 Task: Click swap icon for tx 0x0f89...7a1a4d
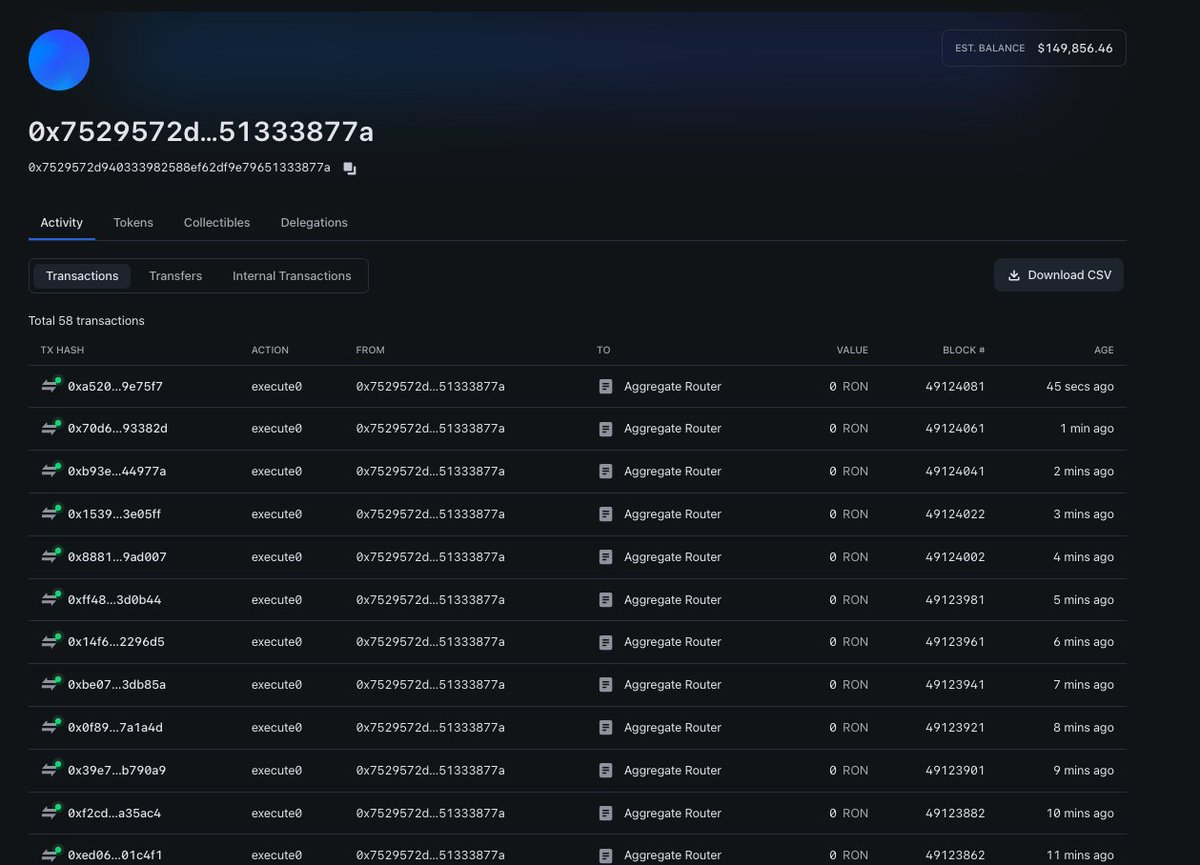[50, 728]
